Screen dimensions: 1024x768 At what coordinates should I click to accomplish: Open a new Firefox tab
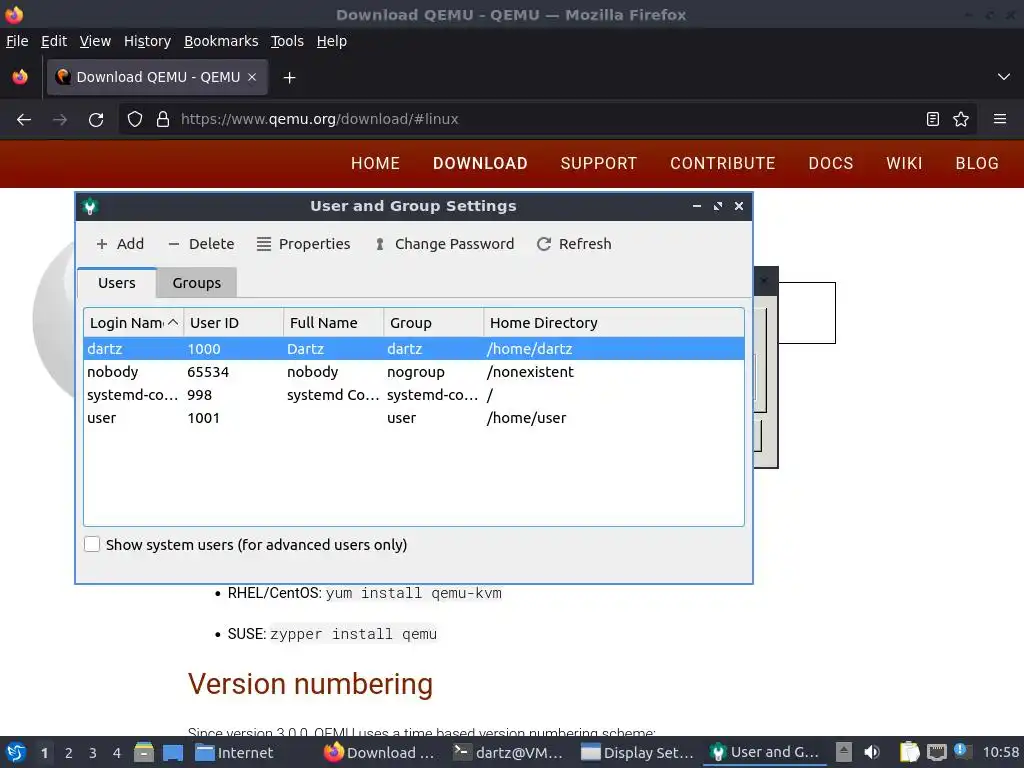click(x=289, y=78)
